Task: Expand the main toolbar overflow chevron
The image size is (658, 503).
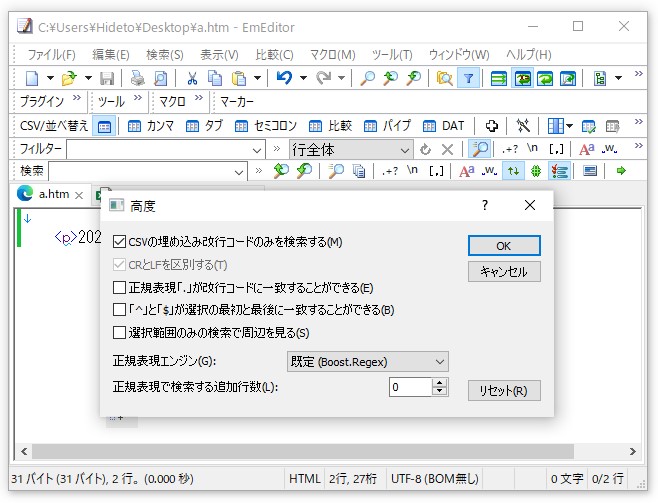Action: pos(638,74)
